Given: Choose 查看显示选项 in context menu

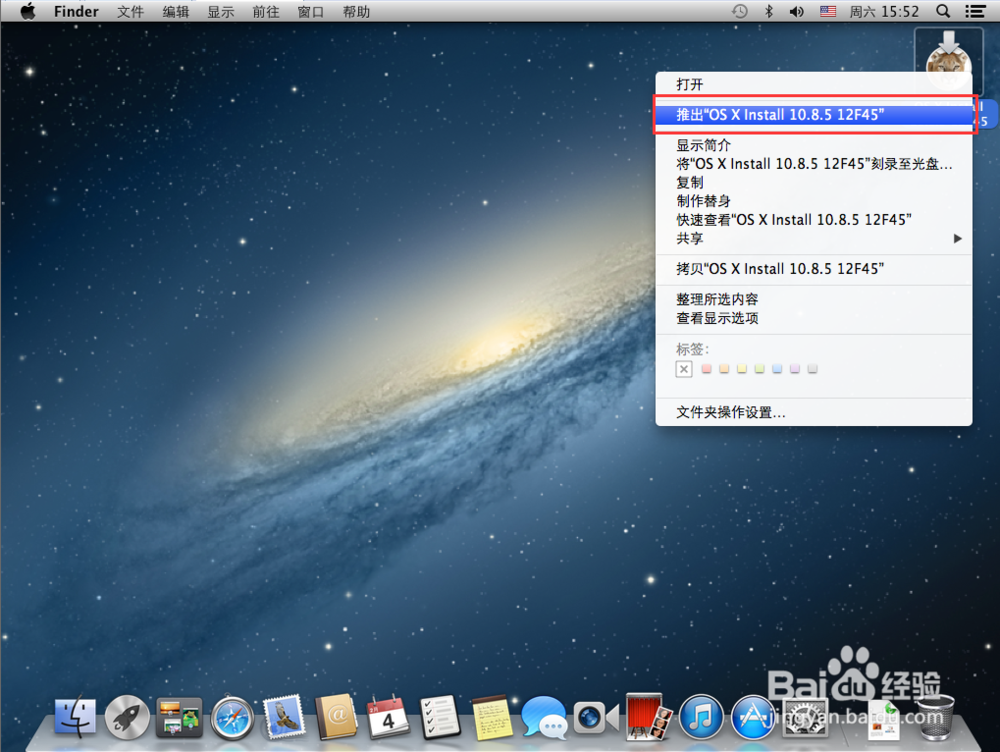Looking at the screenshot, I should click(x=814, y=318).
